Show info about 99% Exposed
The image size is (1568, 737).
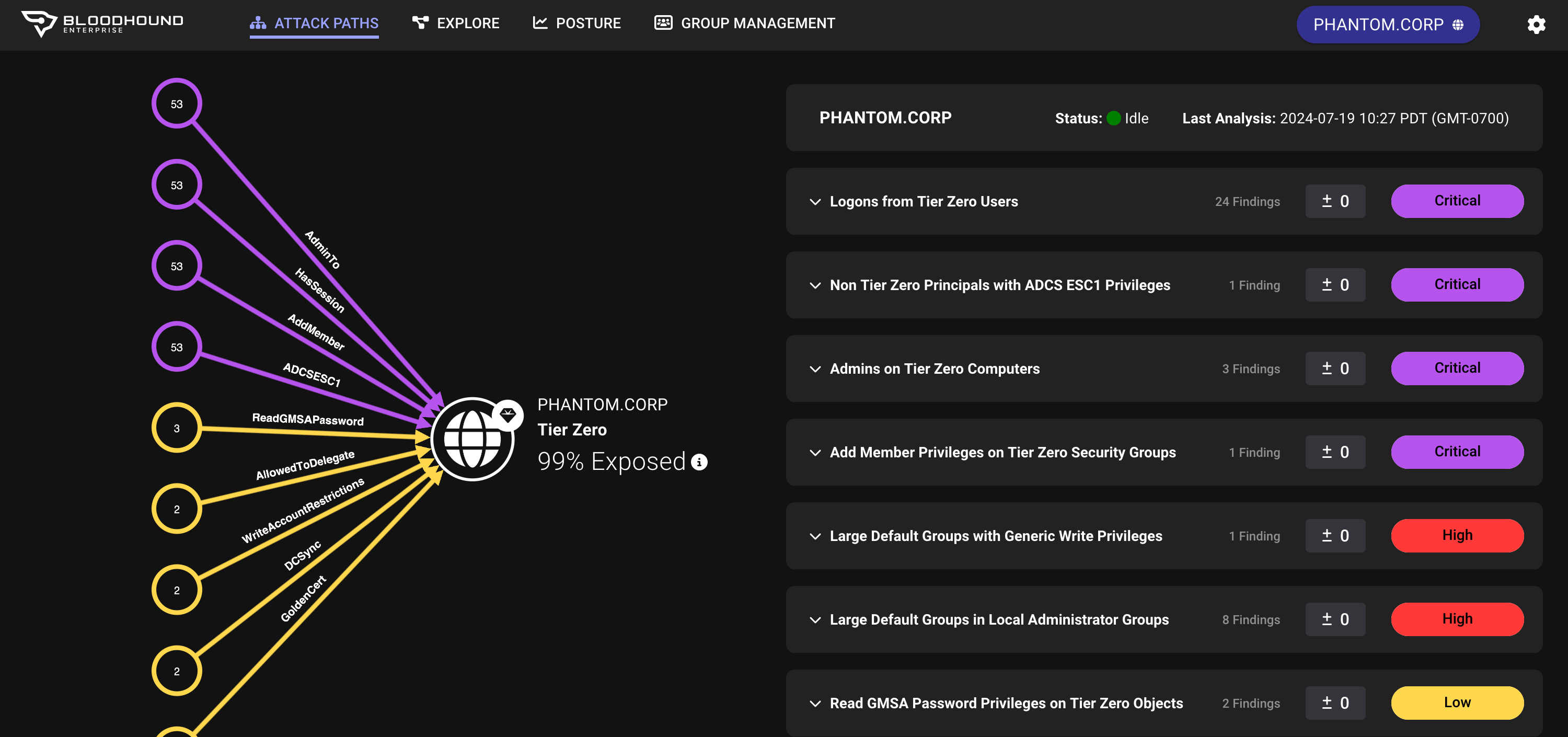[699, 462]
